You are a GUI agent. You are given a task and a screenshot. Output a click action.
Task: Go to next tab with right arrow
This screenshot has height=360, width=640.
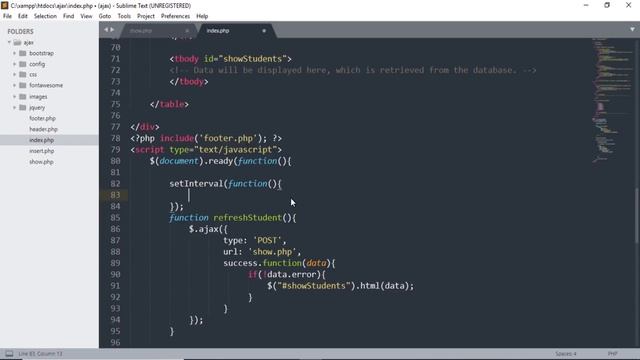click(x=112, y=29)
